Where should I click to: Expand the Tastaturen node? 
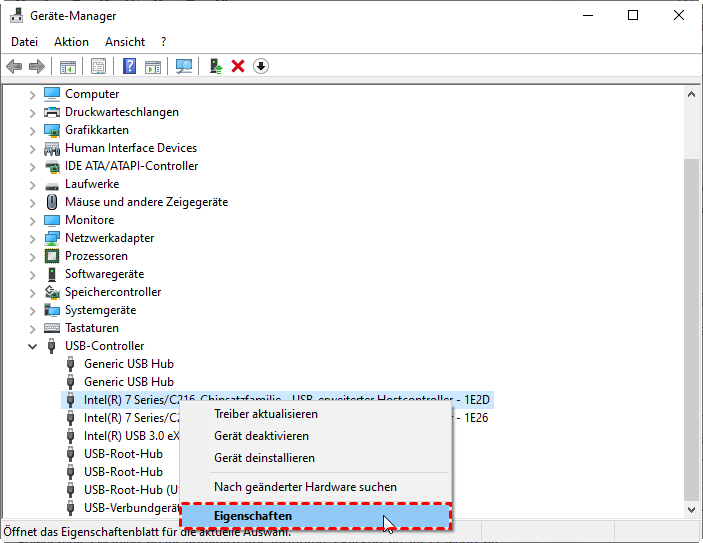(x=32, y=329)
